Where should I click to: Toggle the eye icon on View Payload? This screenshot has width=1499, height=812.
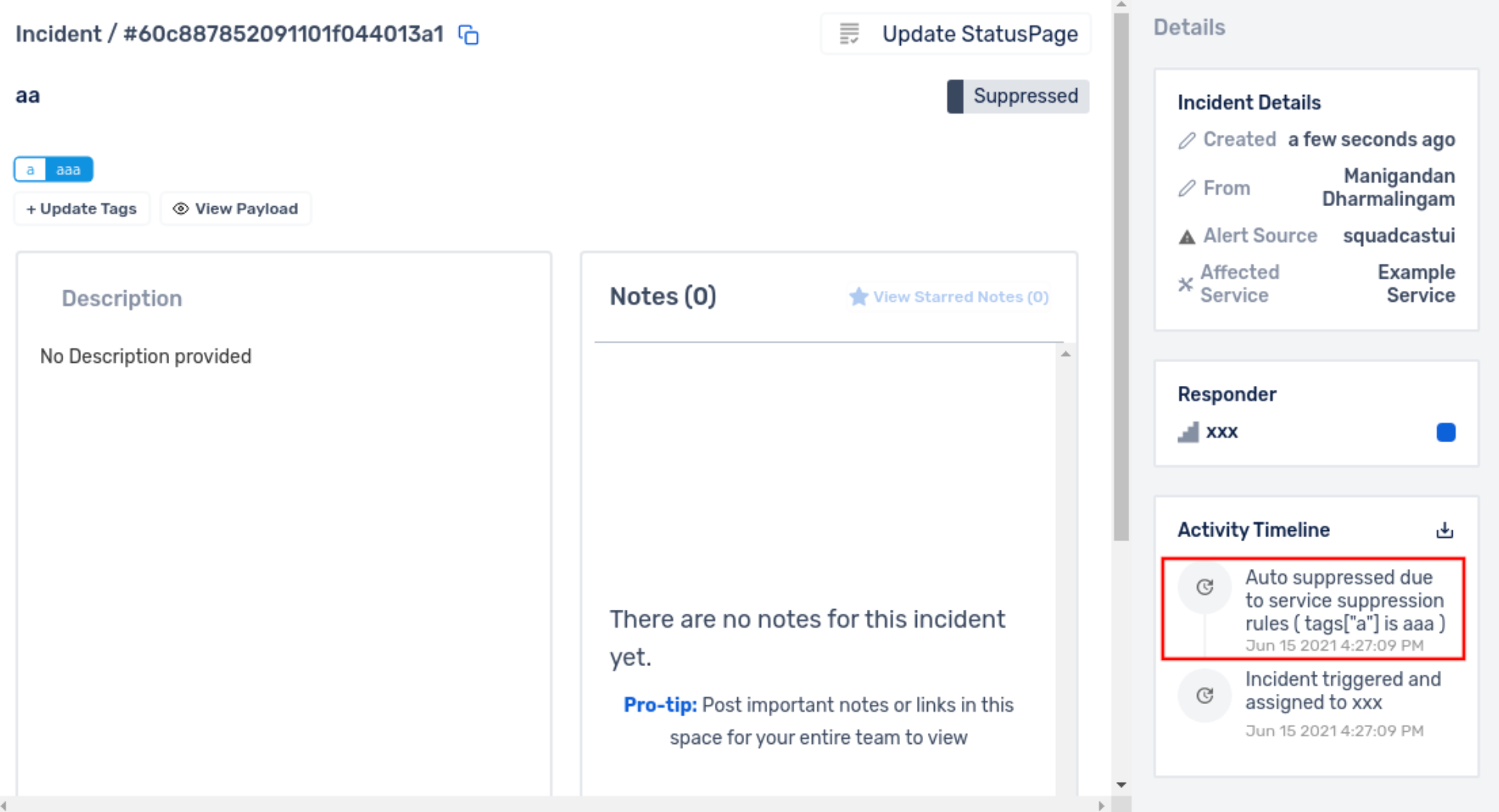[x=180, y=208]
